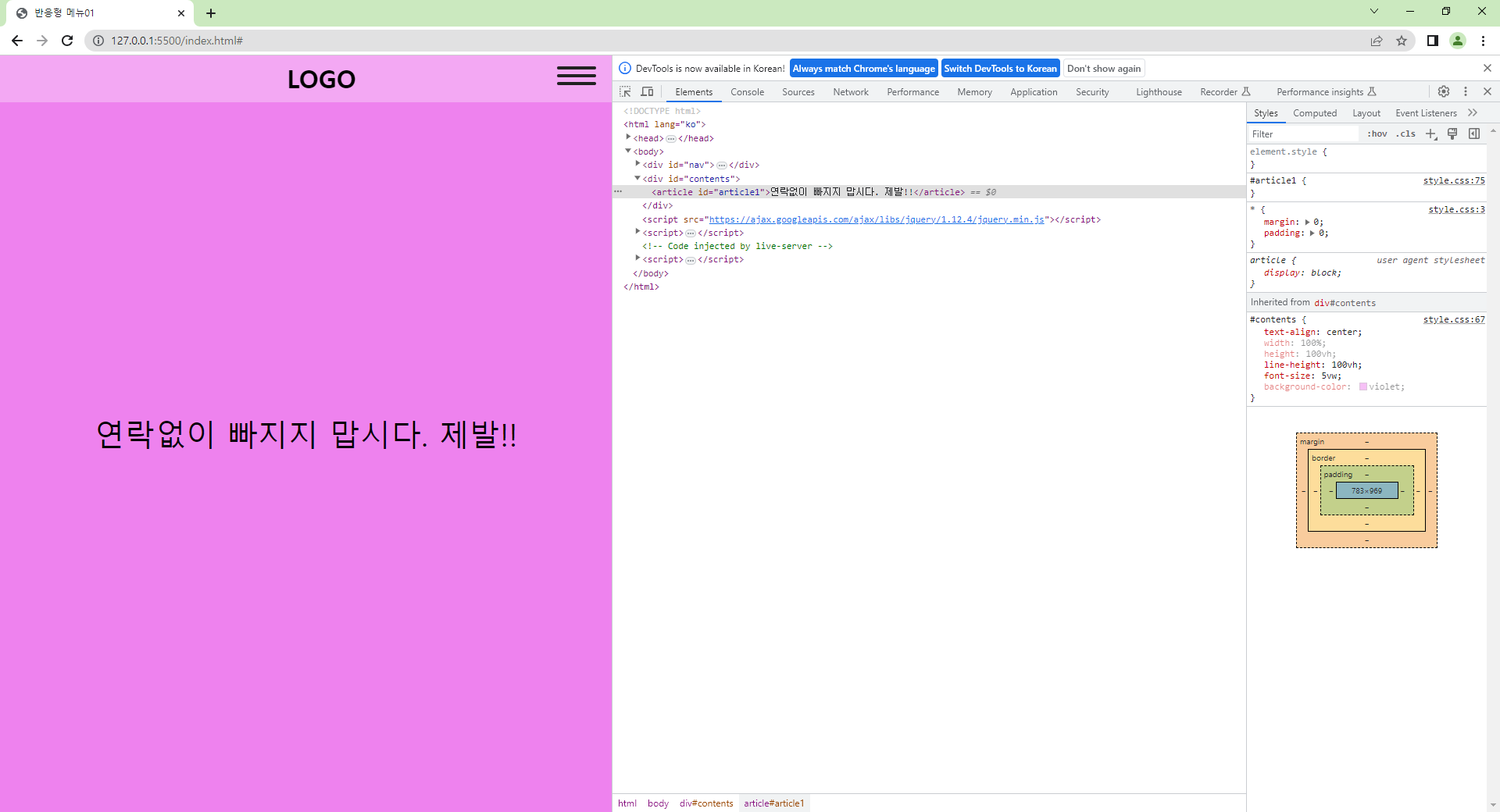The width and height of the screenshot is (1500, 812).
Task: Collapse the body element node
Action: 628,151
